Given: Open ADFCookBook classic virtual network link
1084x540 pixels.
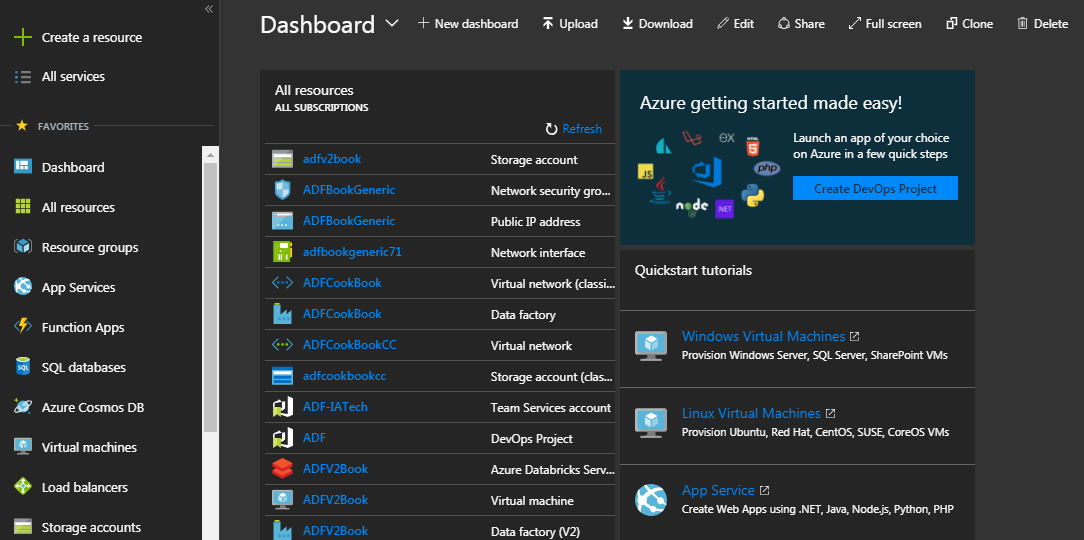Looking at the screenshot, I should [342, 283].
